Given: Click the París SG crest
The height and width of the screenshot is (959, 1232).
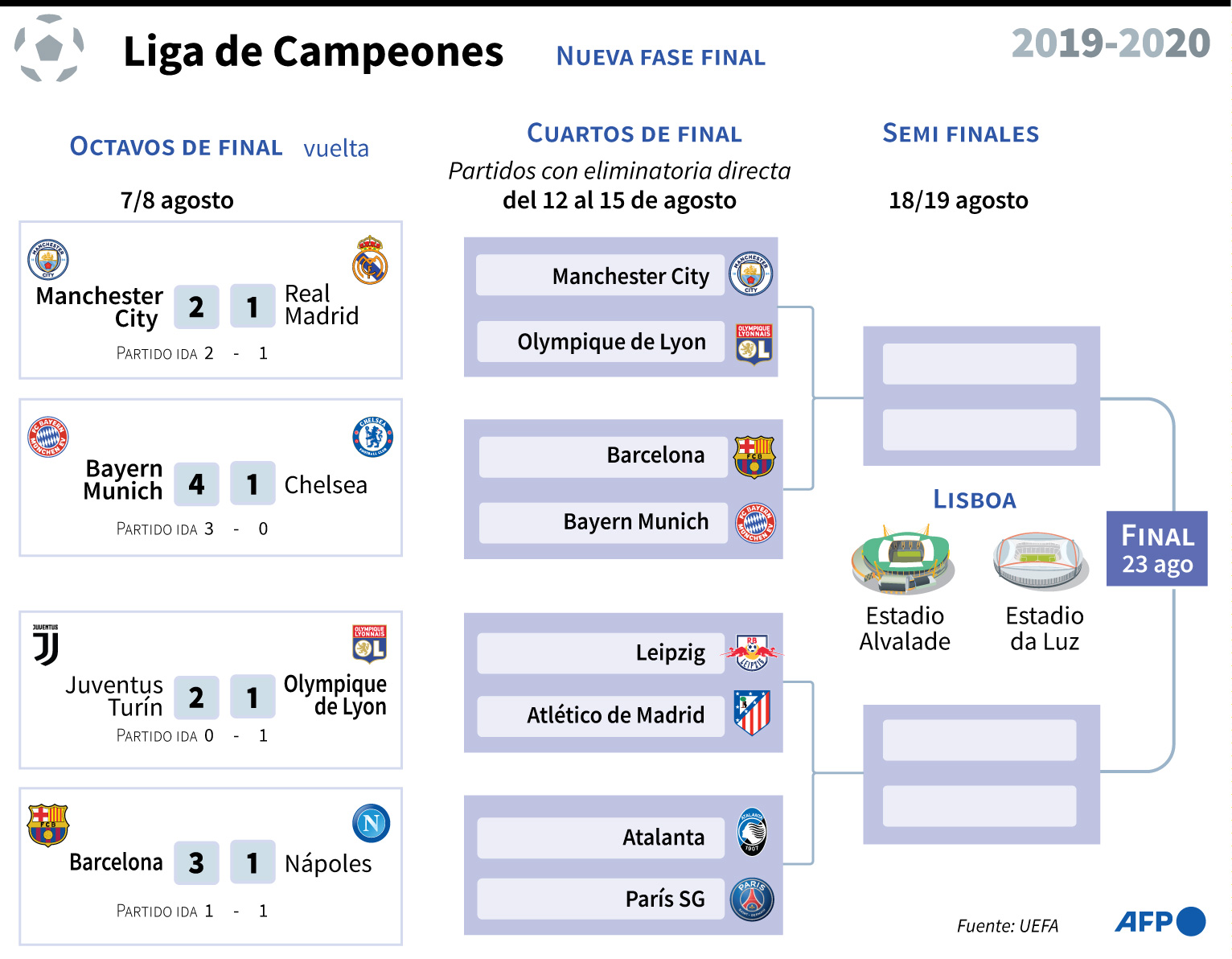Looking at the screenshot, I should click(x=752, y=899).
